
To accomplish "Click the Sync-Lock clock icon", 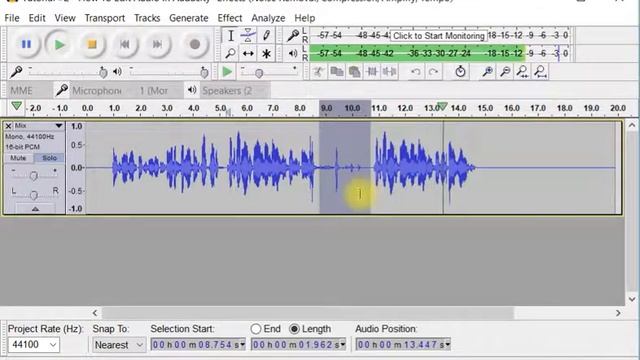I will (460, 72).
